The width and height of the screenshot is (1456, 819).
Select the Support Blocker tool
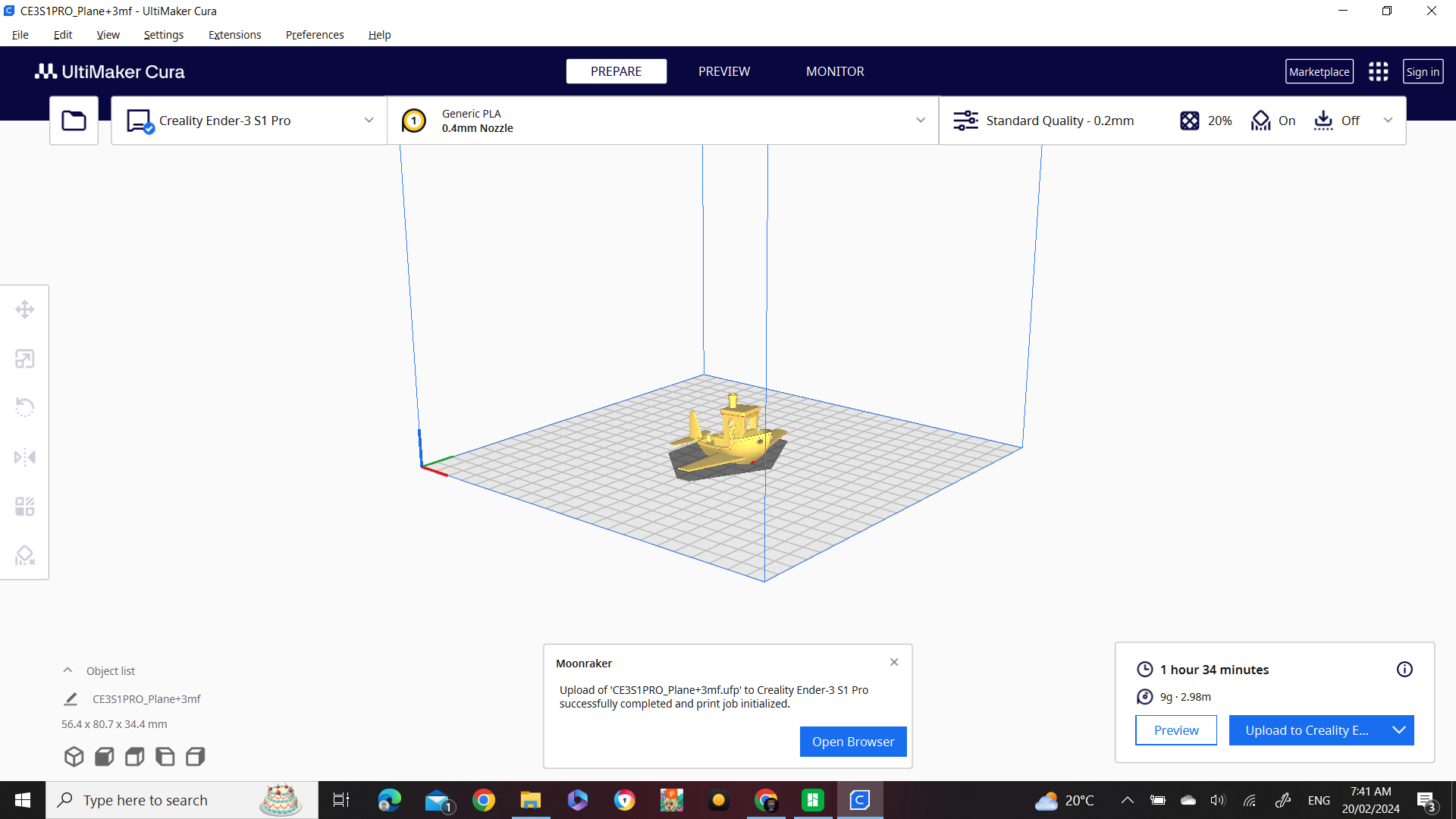(x=25, y=556)
